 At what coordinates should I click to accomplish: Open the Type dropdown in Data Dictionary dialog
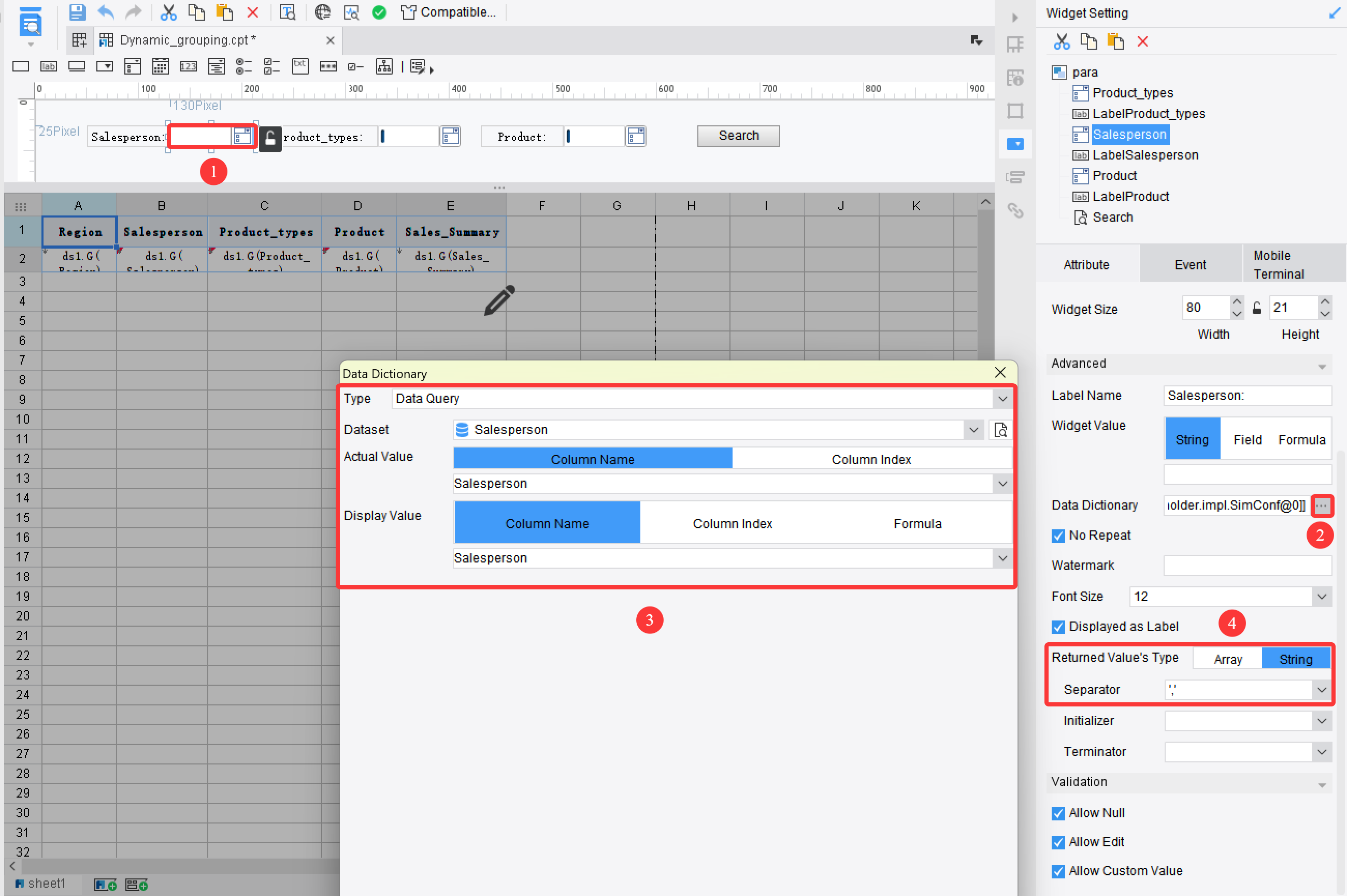click(x=1002, y=398)
